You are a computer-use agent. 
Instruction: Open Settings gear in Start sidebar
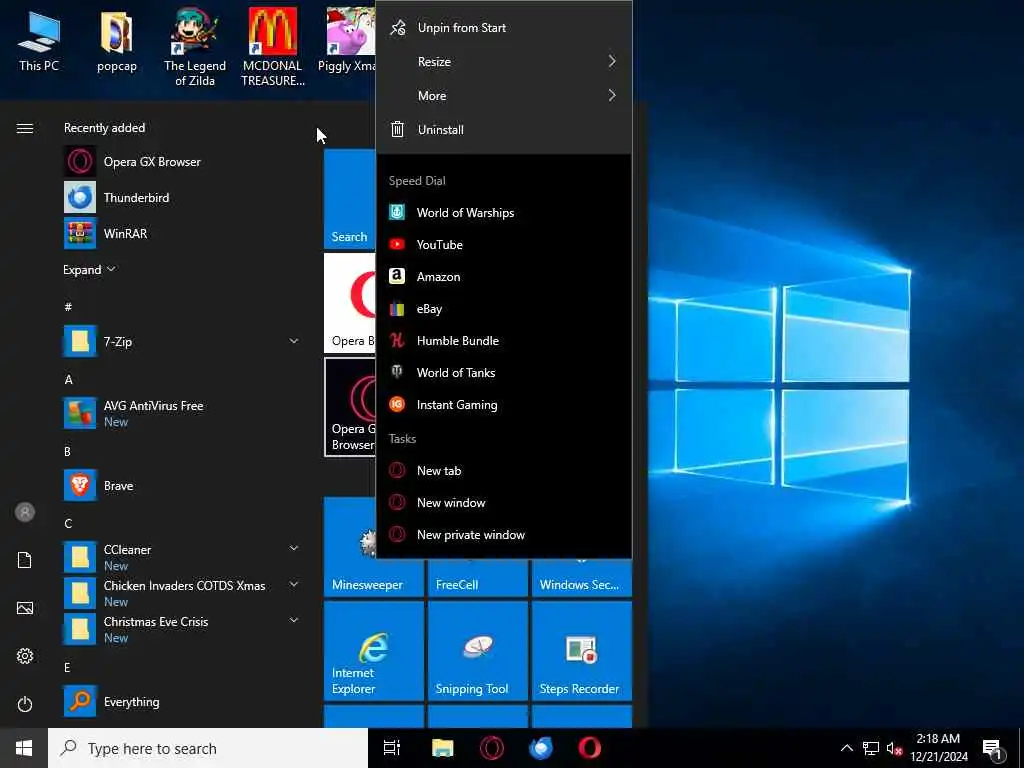point(25,656)
